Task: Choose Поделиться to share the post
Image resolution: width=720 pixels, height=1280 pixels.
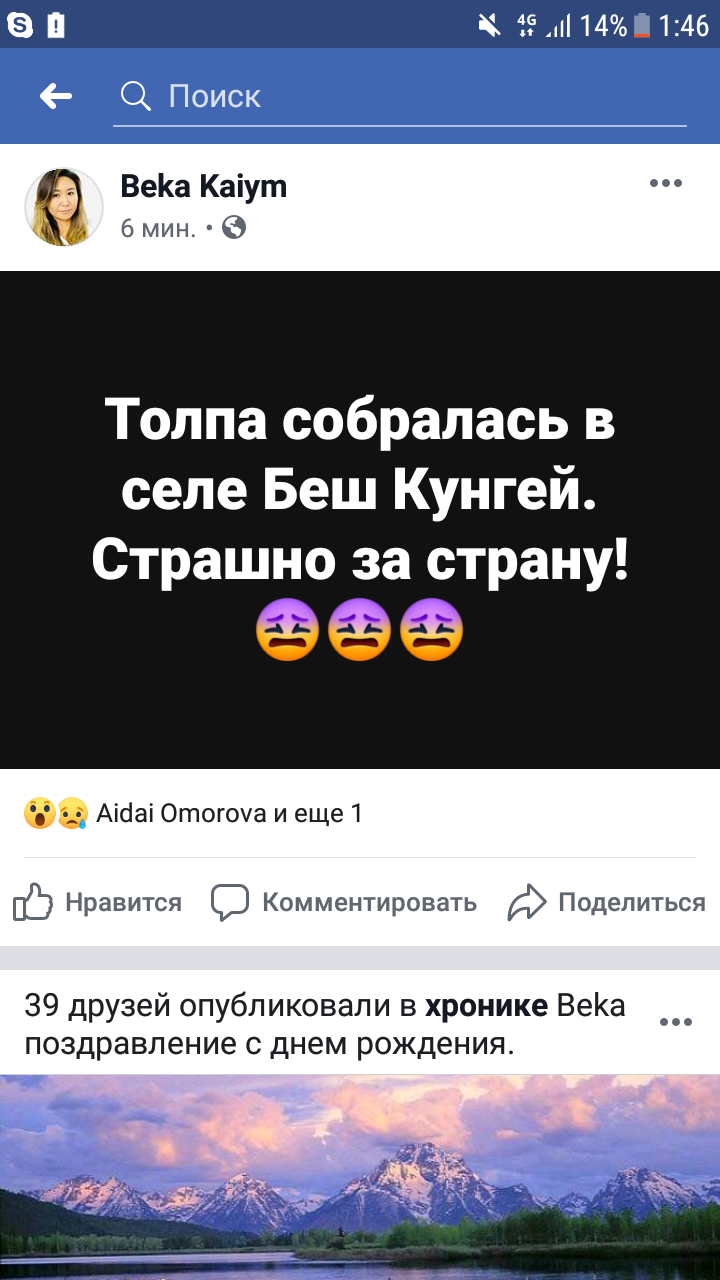Action: click(x=632, y=903)
